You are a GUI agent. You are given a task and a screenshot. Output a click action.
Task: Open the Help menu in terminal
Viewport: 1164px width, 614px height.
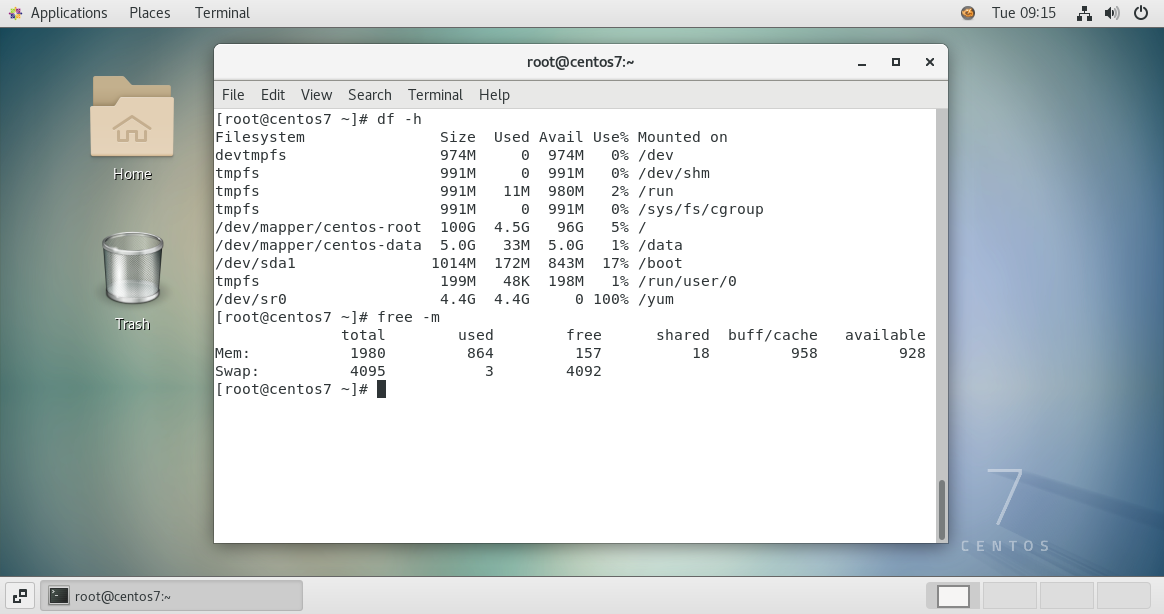click(494, 94)
